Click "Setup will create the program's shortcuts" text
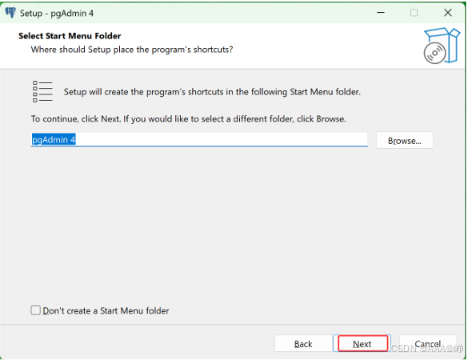The image size is (467, 360). (x=212, y=92)
